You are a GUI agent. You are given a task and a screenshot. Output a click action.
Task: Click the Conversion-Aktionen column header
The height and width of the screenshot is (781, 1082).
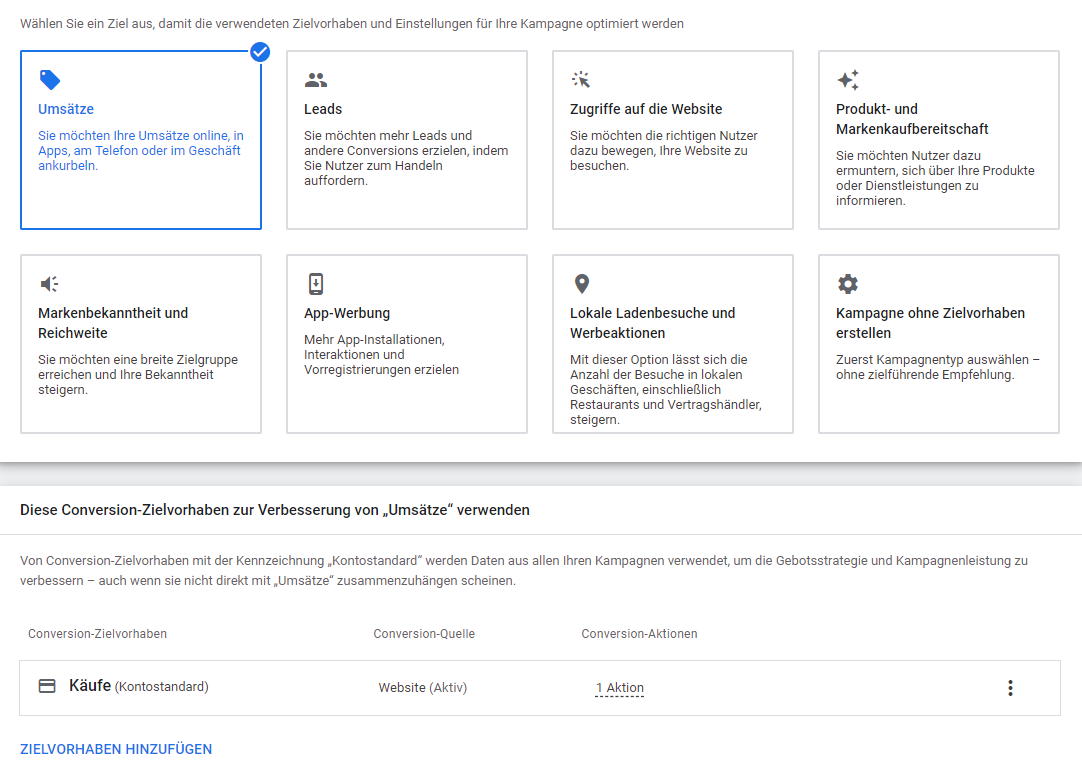tap(638, 635)
